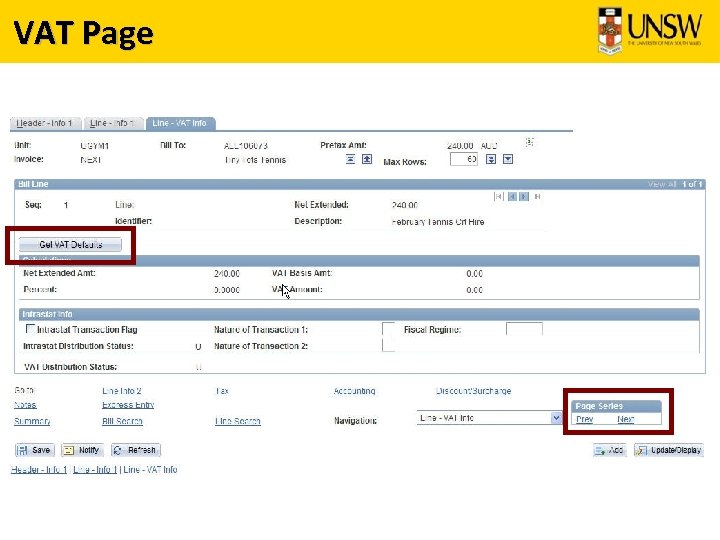Tick the Intrastat Transaction Flag checkbox

(30, 329)
